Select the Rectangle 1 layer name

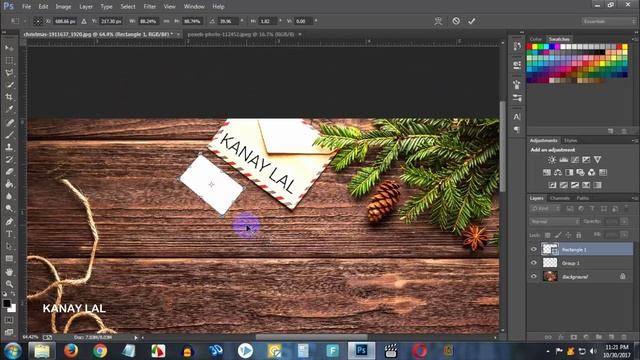point(574,249)
